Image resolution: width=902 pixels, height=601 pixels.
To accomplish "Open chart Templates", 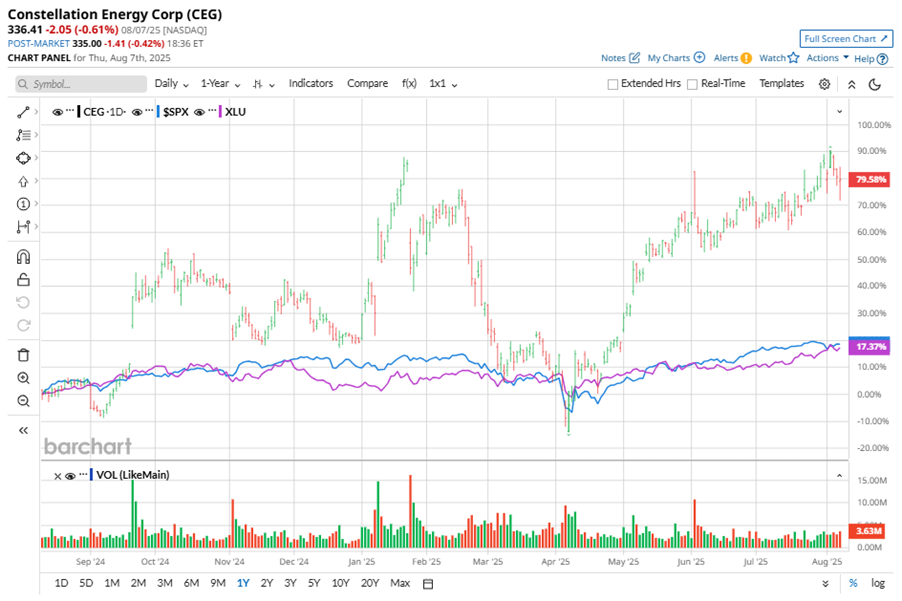I will [781, 83].
